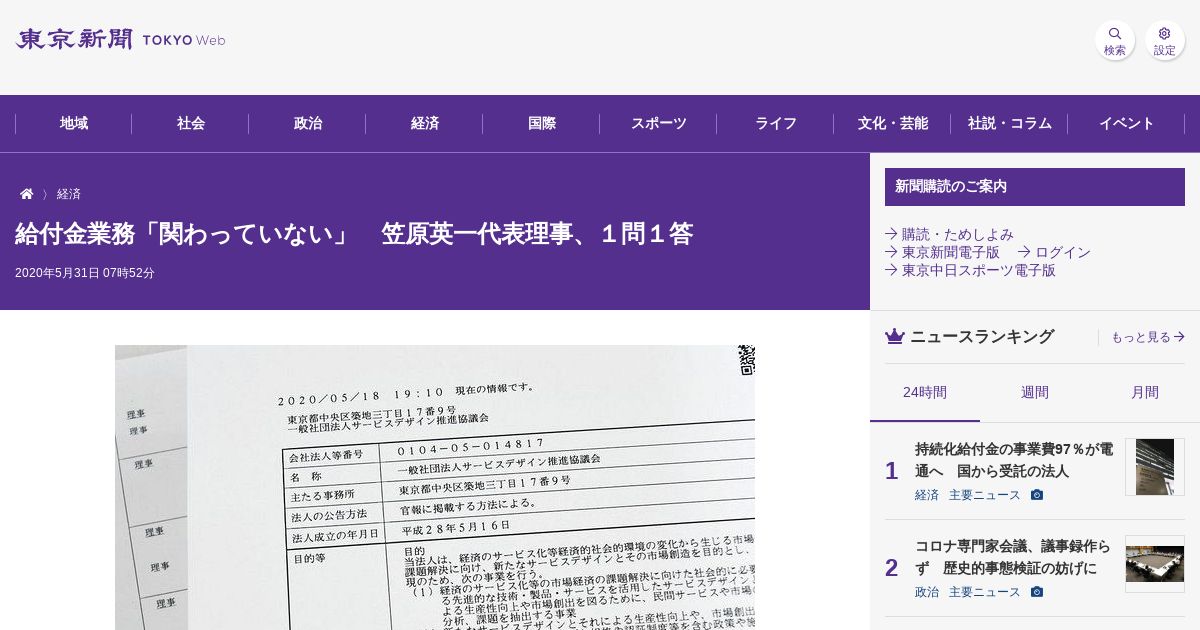
Task: Click the Tokyo Shimbun Web logo
Action: pos(120,40)
